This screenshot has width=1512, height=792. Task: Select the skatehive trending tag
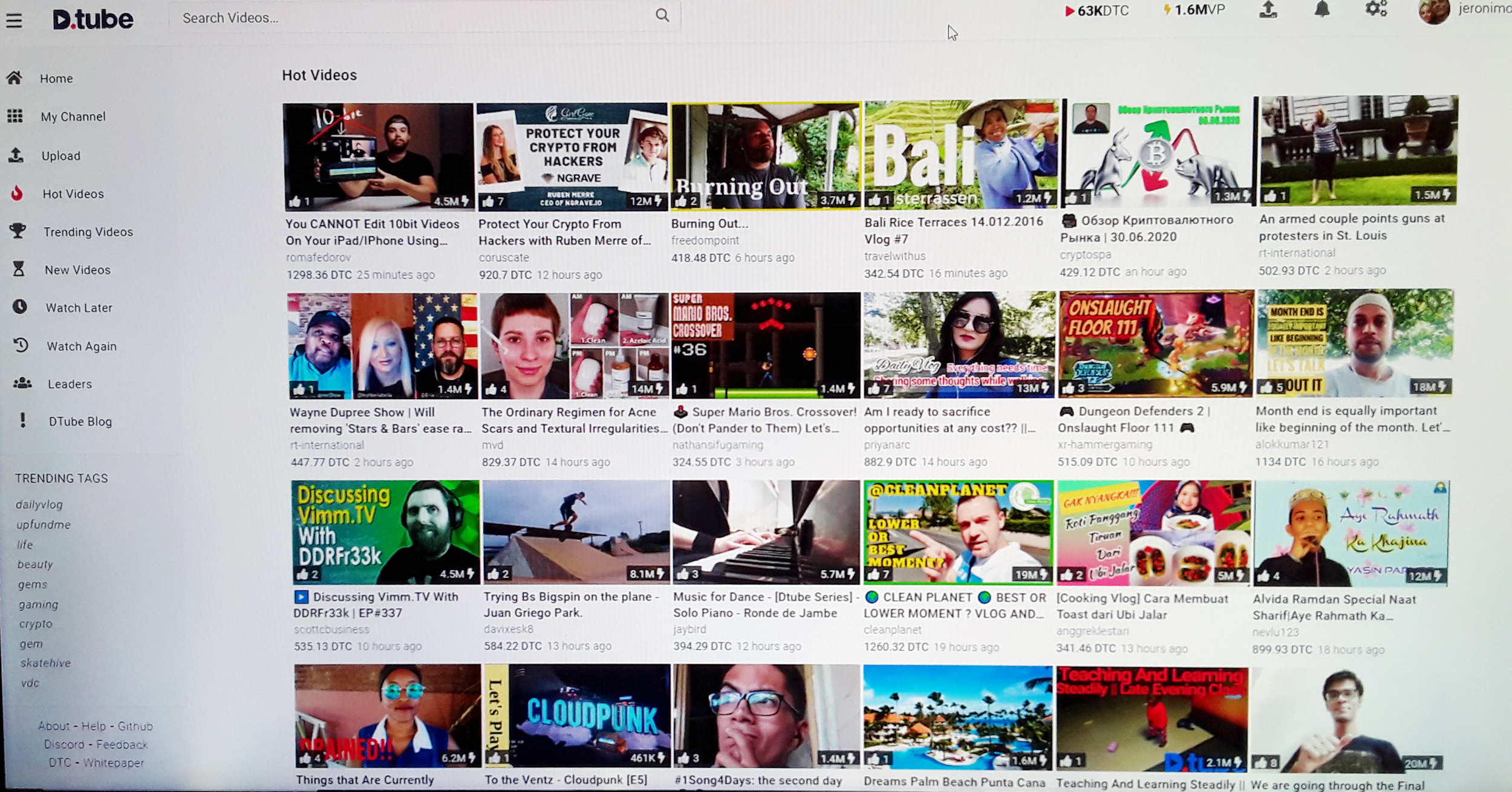45,663
